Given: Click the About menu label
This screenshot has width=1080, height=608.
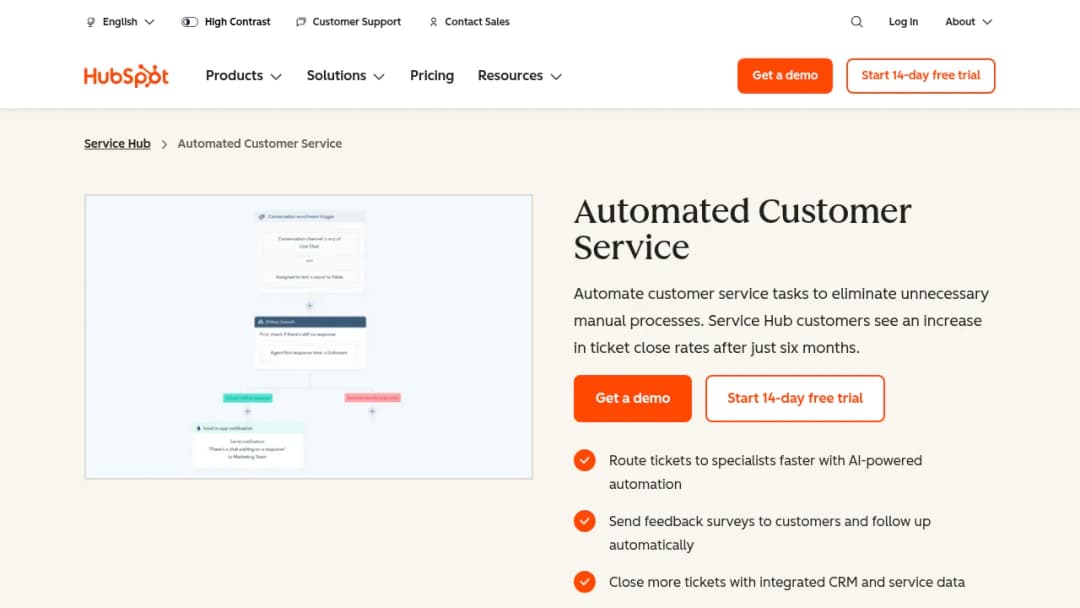Looking at the screenshot, I should tap(959, 22).
